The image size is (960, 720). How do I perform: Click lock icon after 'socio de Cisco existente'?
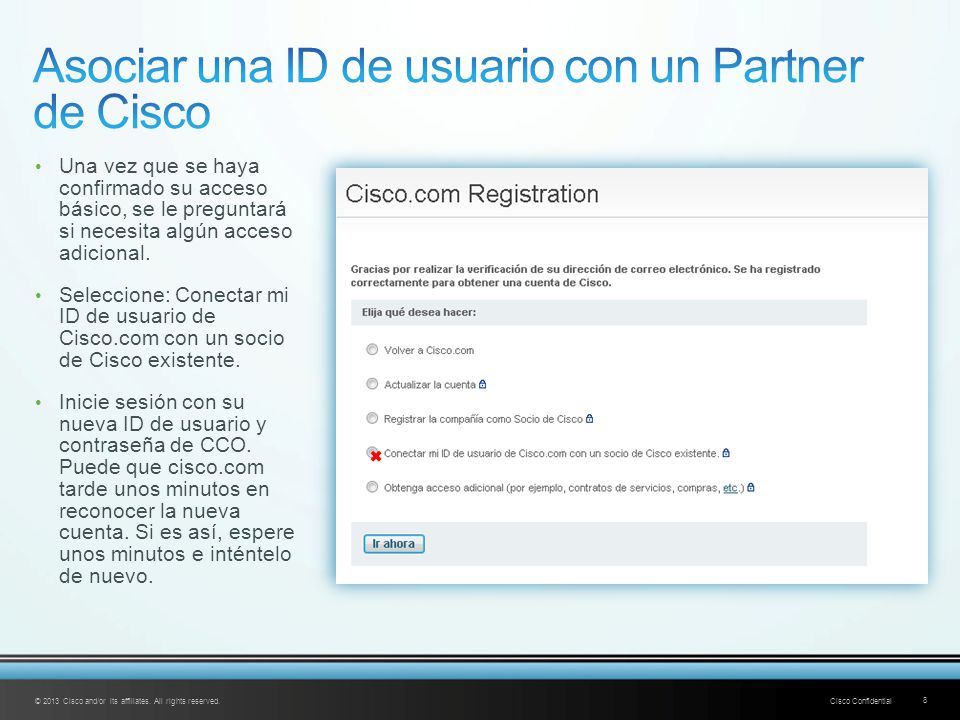pos(726,452)
